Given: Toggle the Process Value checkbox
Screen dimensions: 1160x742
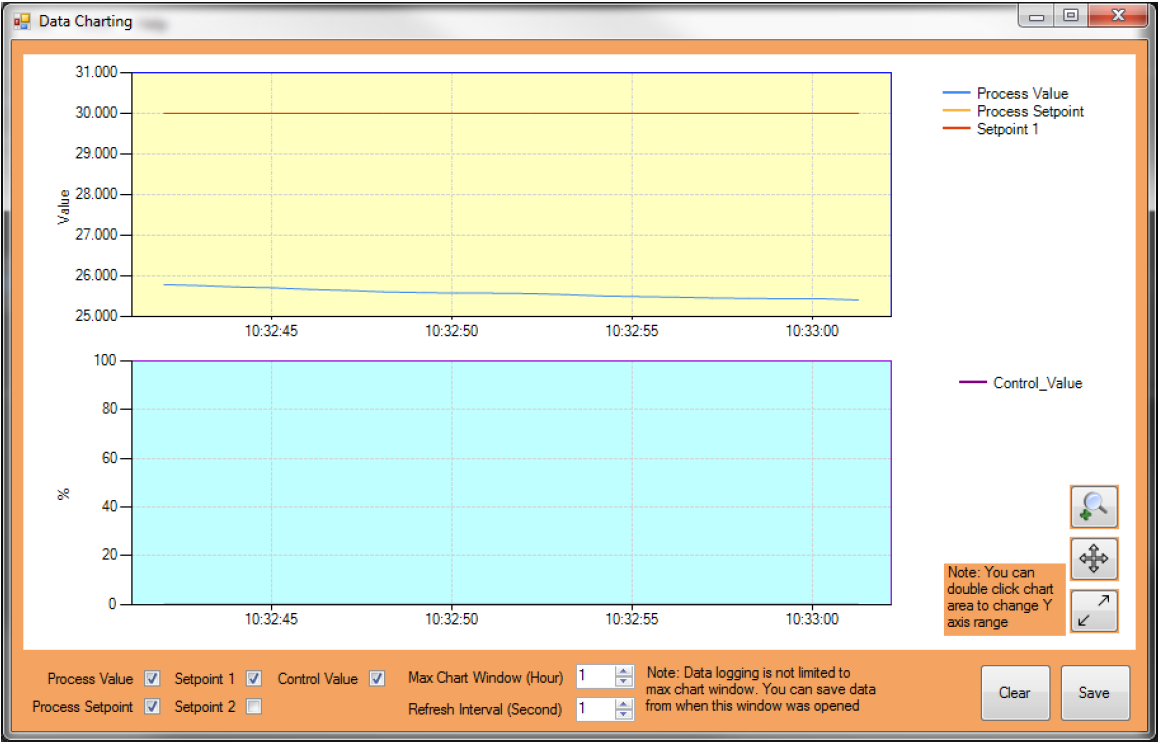Looking at the screenshot, I should tap(152, 679).
